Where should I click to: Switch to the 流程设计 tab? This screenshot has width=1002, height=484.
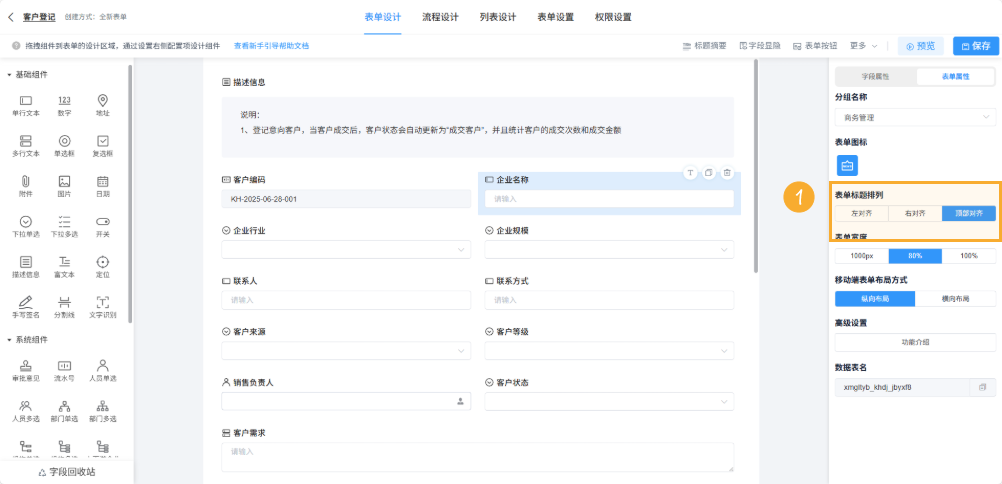tap(440, 17)
